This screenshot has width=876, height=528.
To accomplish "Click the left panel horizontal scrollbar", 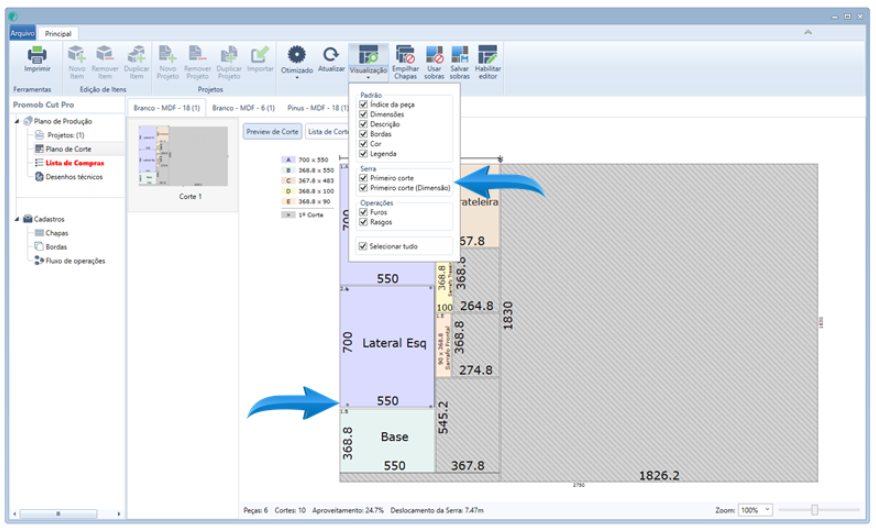I will click(58, 513).
